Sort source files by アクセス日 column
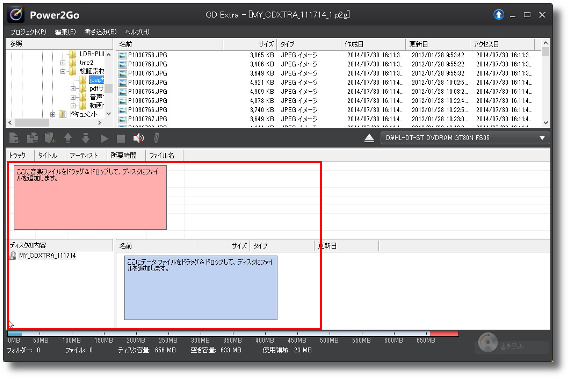Image resolution: width=570 pixels, height=379 pixels. click(502, 44)
